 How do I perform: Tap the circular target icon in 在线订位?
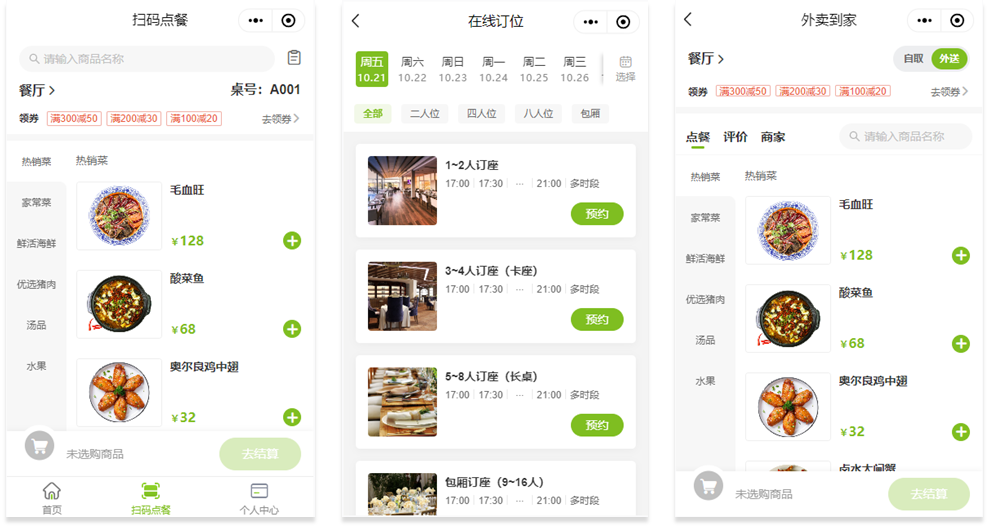pos(623,22)
